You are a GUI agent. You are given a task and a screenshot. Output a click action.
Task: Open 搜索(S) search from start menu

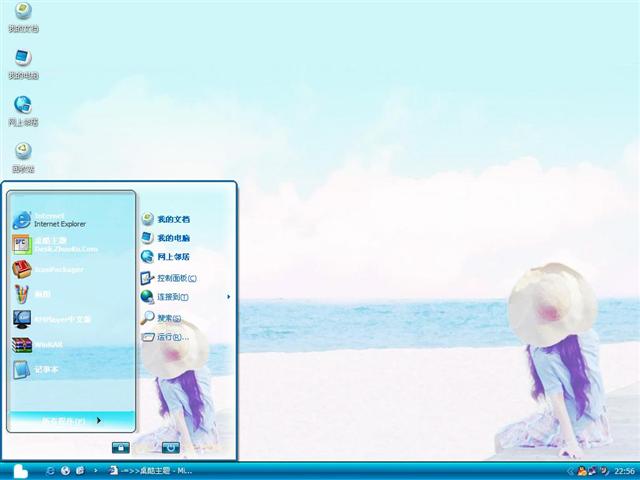point(161,318)
